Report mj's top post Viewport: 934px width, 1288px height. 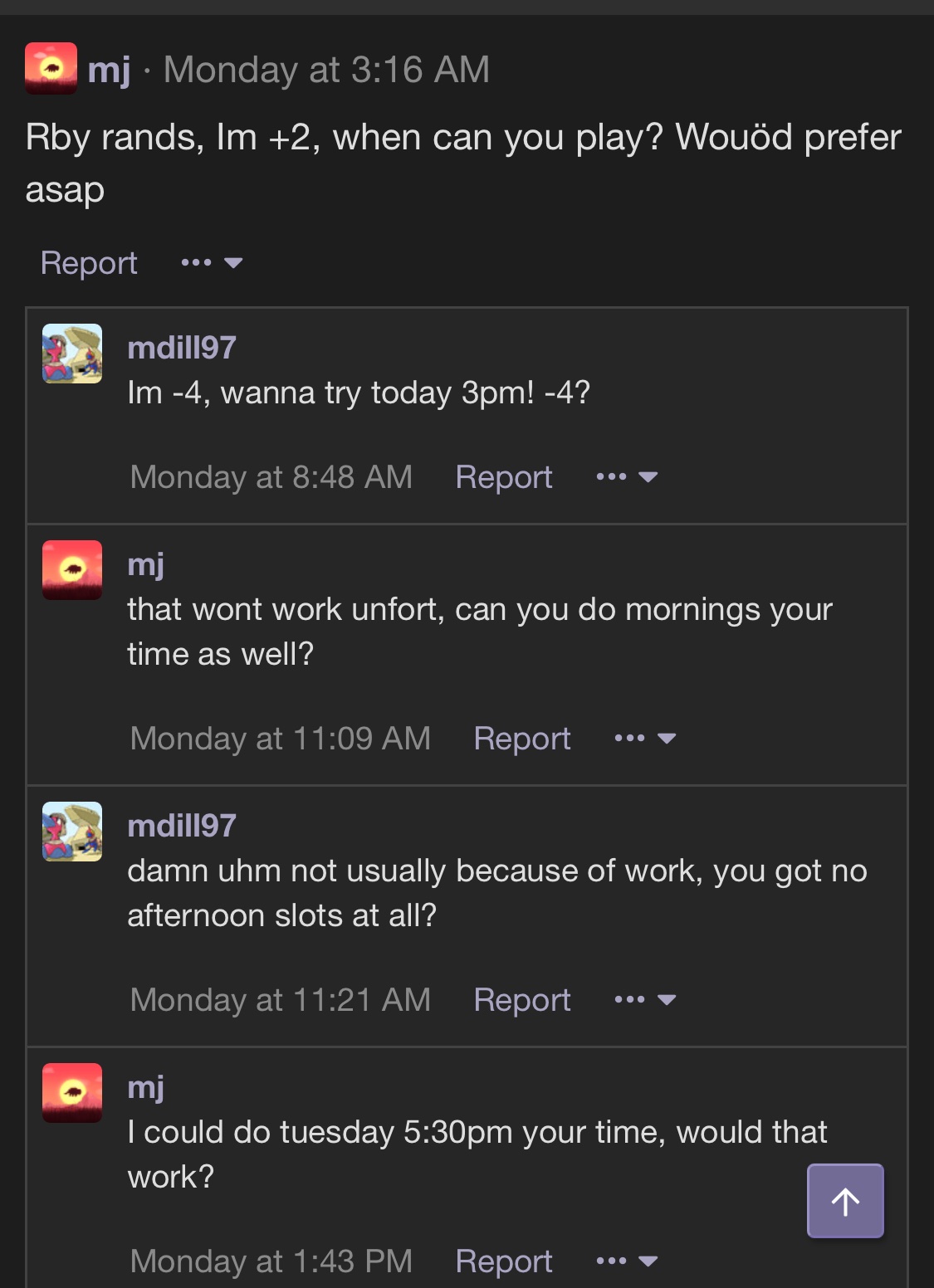[89, 263]
